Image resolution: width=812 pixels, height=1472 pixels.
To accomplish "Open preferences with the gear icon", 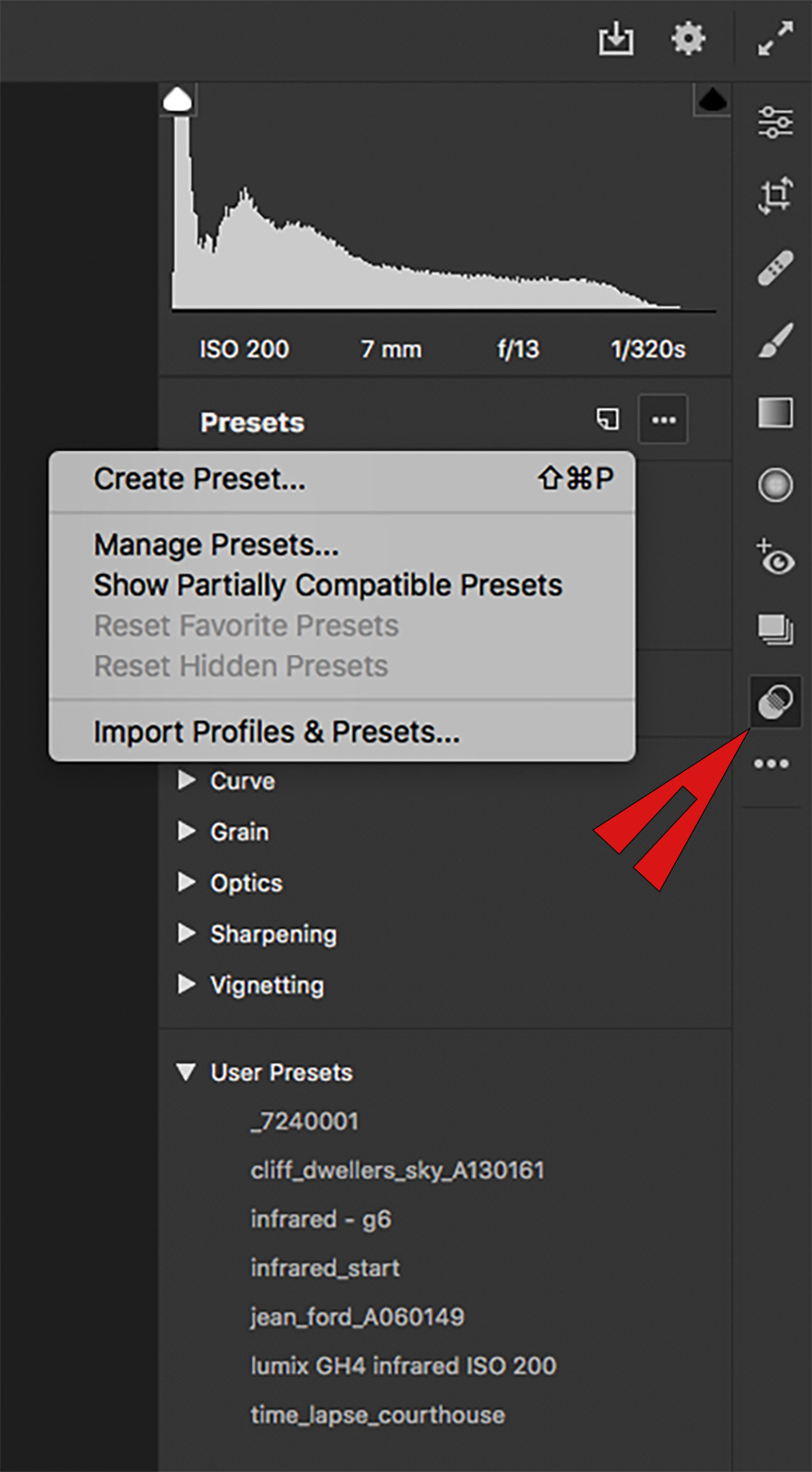I will 688,40.
